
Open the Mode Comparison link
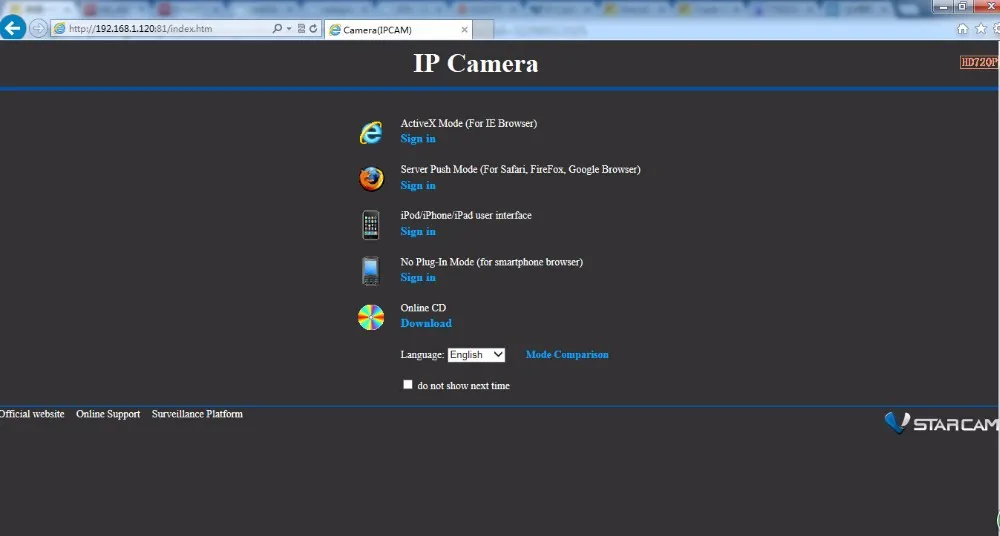click(x=567, y=355)
